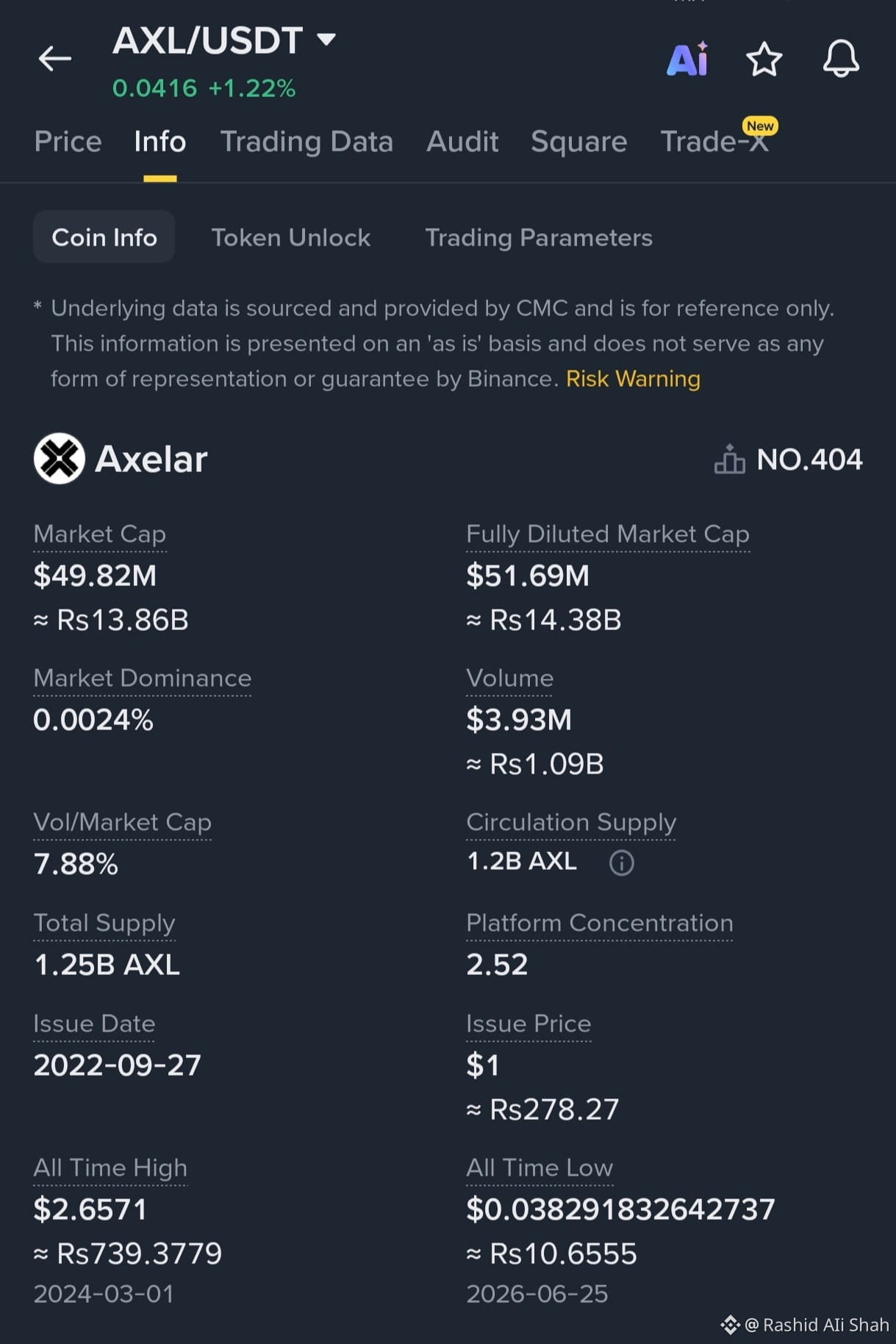896x1344 pixels.
Task: Open price alert bell icon
Action: 841,59
